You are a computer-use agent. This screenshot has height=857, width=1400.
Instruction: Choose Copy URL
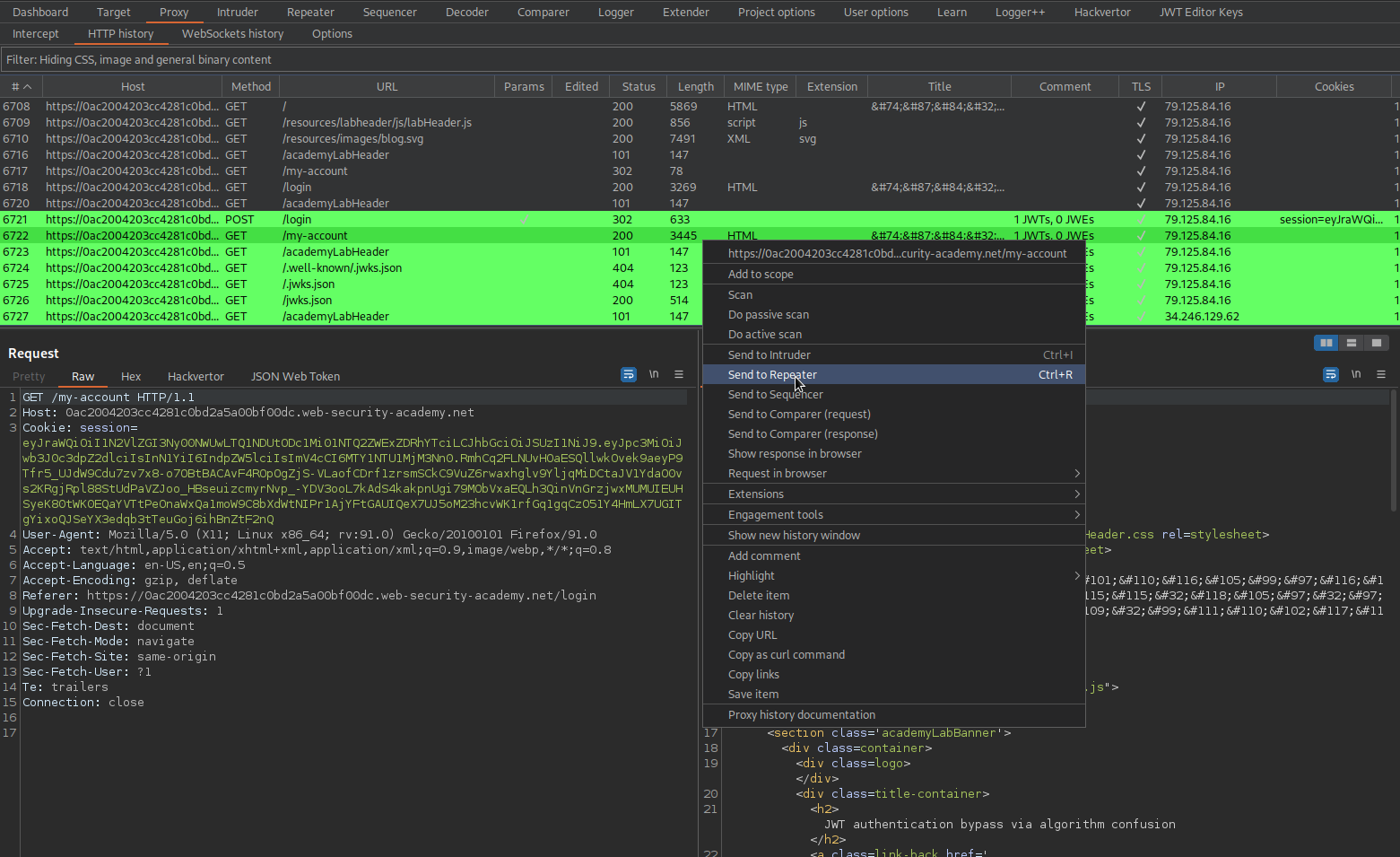[893, 635]
